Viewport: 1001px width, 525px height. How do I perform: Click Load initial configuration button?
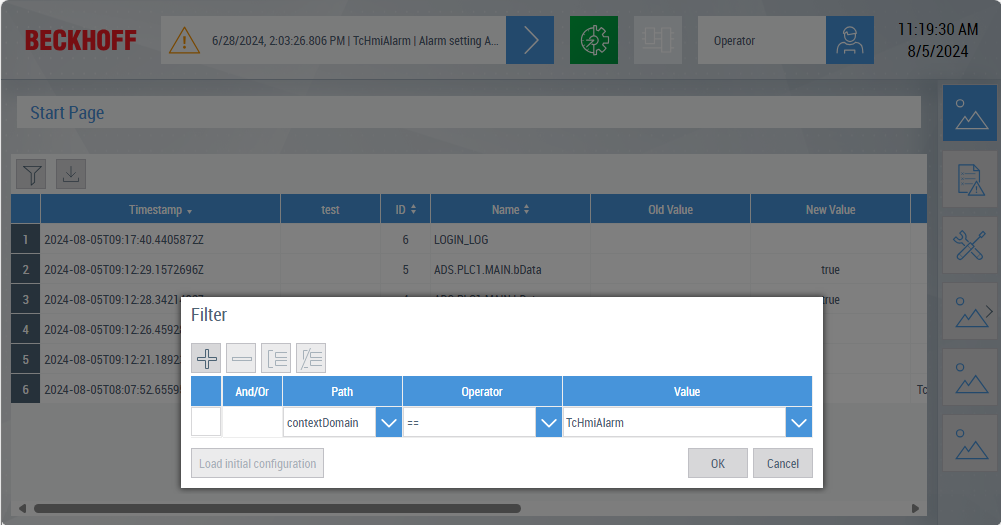(x=257, y=463)
